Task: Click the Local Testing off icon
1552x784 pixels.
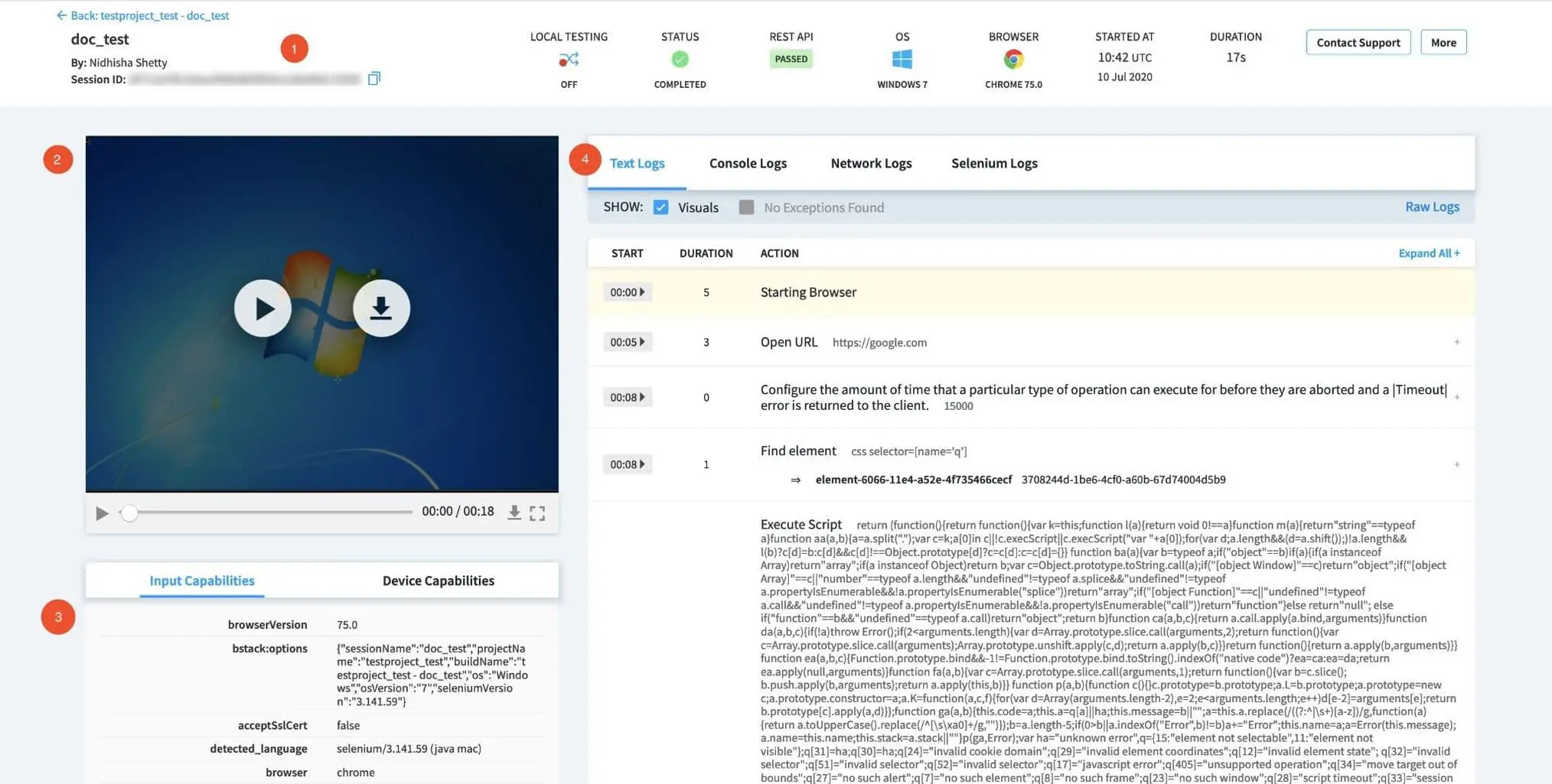Action: pyautogui.click(x=569, y=60)
